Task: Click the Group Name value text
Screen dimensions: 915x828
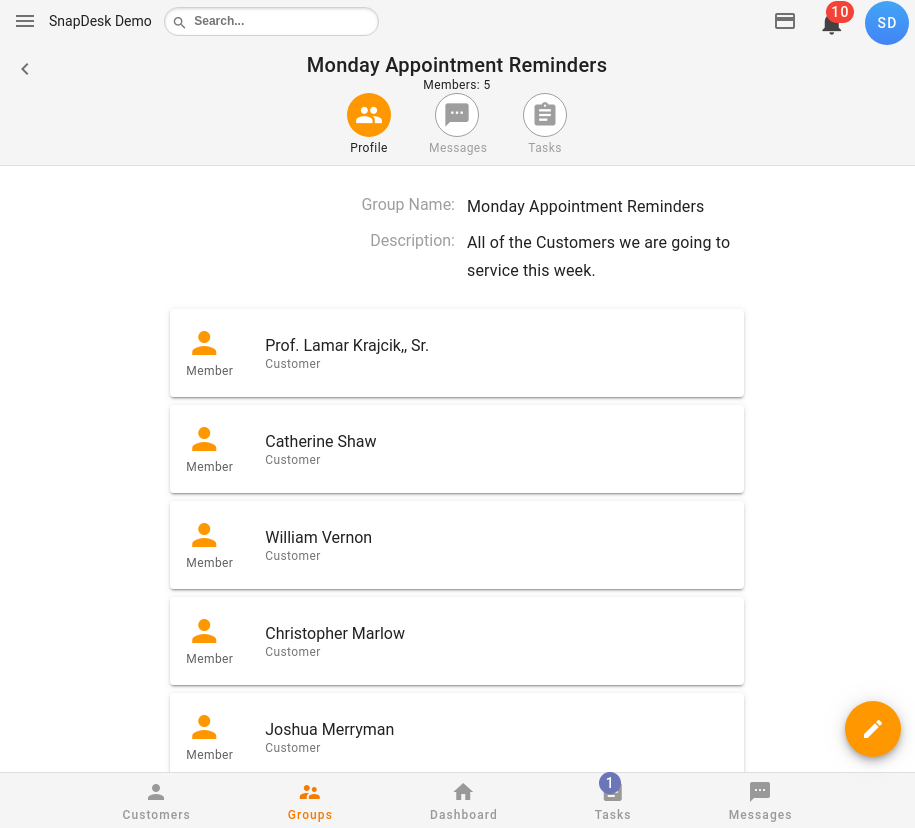Action: (x=585, y=207)
